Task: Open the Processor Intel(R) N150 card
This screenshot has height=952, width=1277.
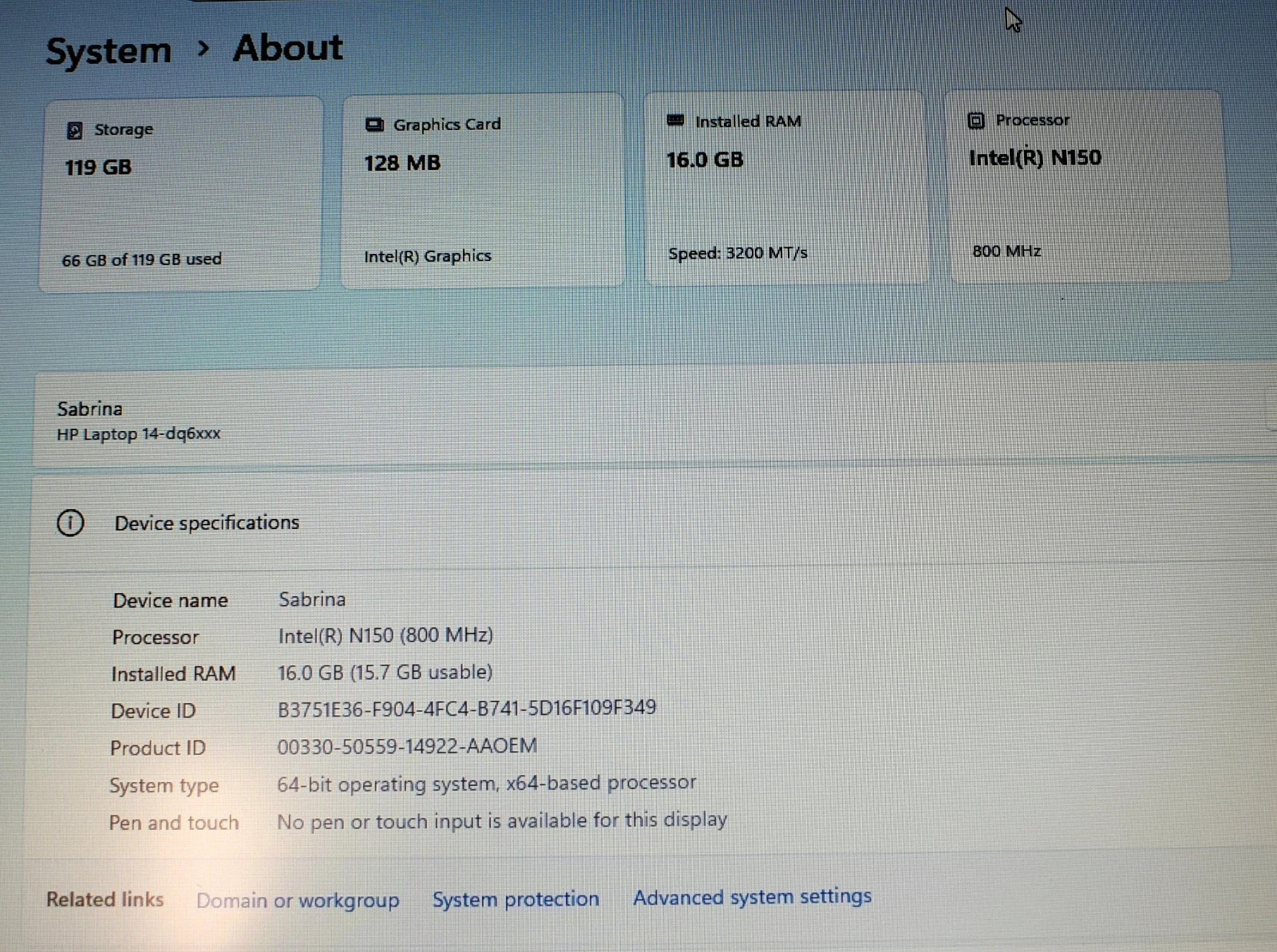Action: point(1088,185)
